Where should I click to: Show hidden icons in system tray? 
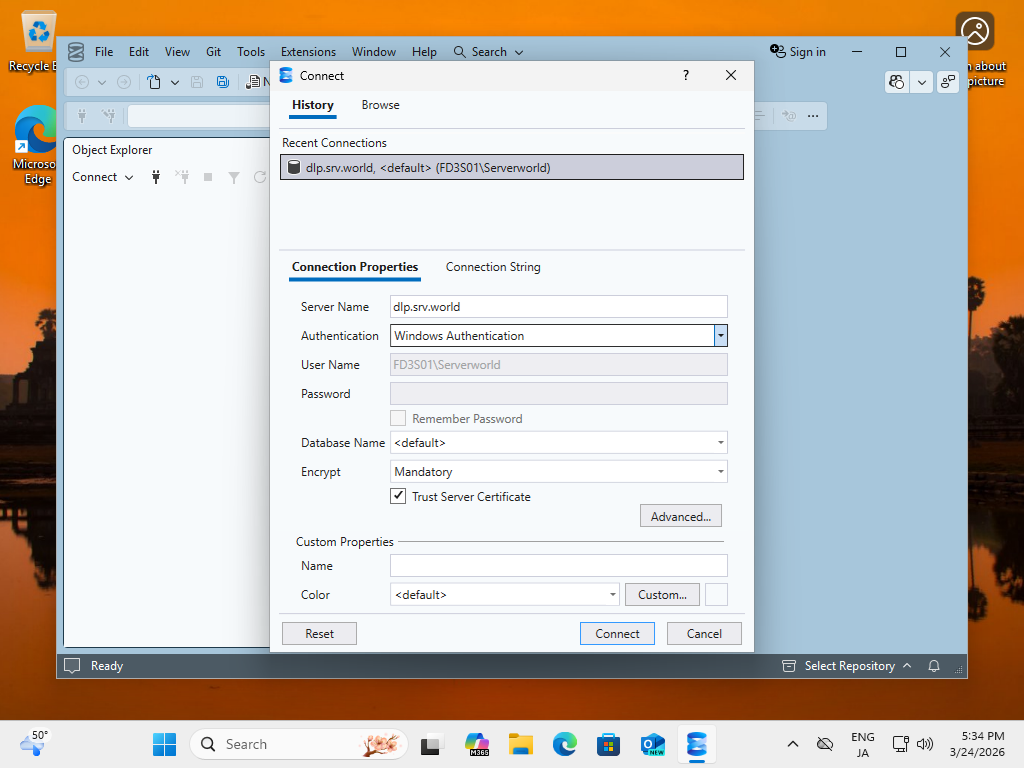point(793,744)
